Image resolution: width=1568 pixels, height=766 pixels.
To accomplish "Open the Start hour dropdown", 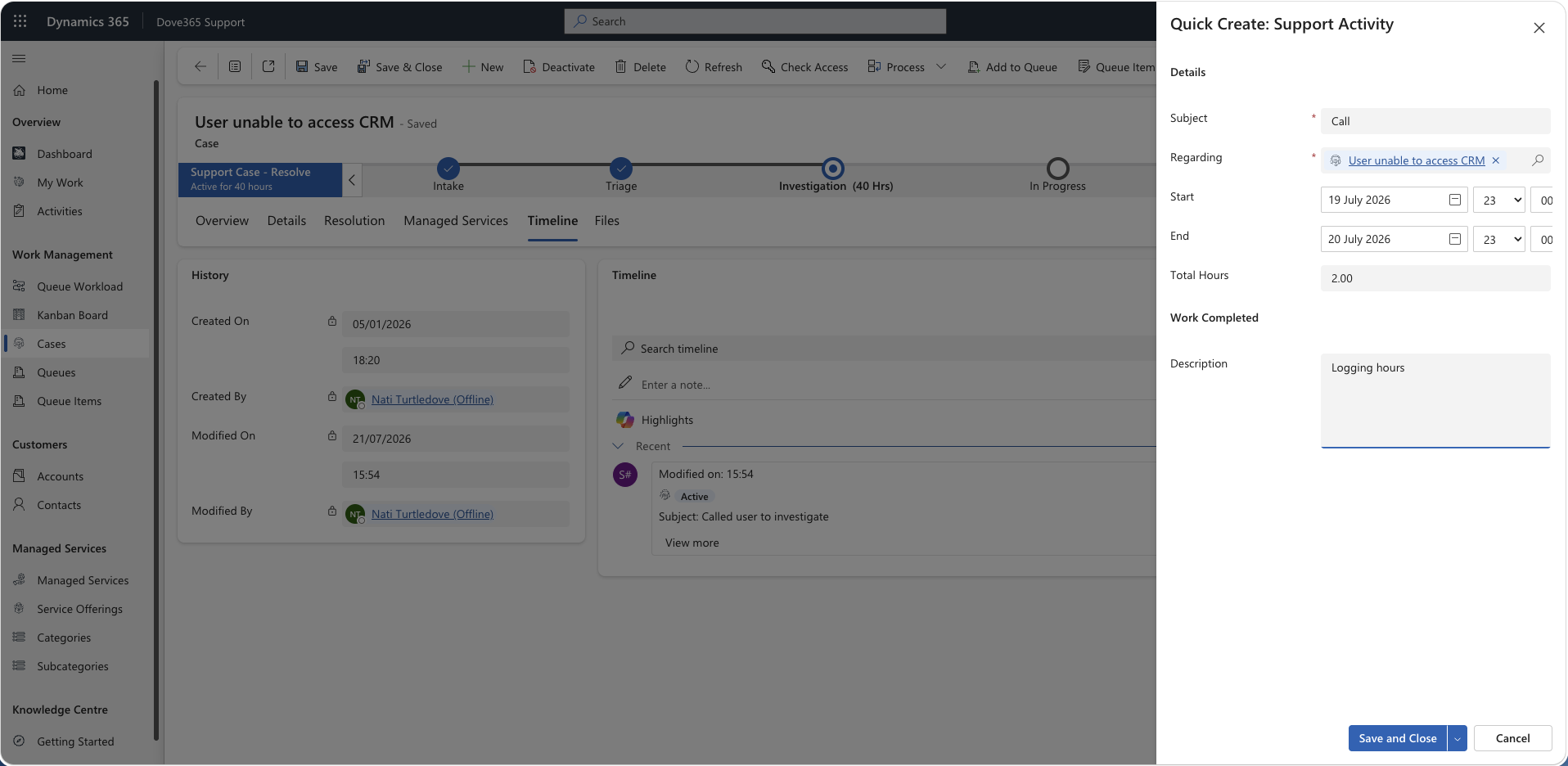I will pos(1499,200).
